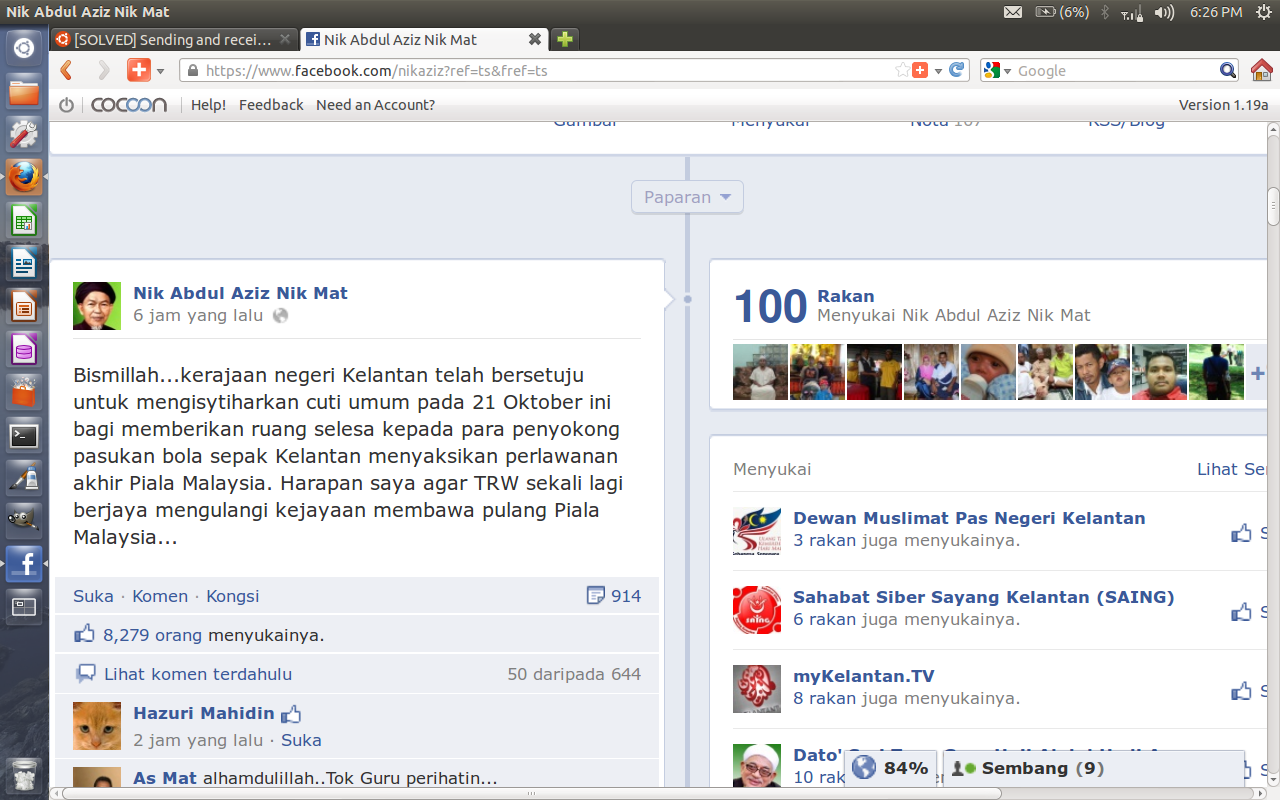Click Nik Abdul Aziz profile photo thumbnail
Image resolution: width=1280 pixels, height=800 pixels.
pos(97,306)
